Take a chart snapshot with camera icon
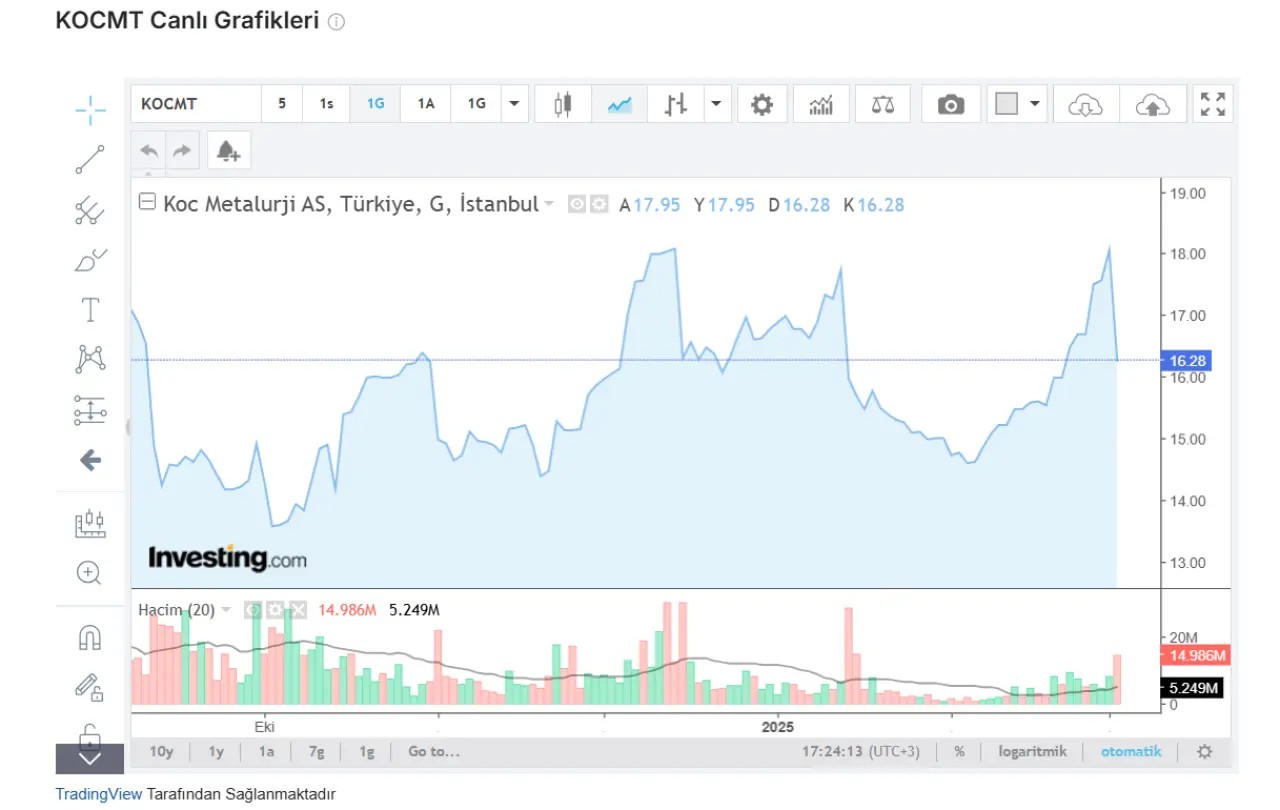 point(950,104)
